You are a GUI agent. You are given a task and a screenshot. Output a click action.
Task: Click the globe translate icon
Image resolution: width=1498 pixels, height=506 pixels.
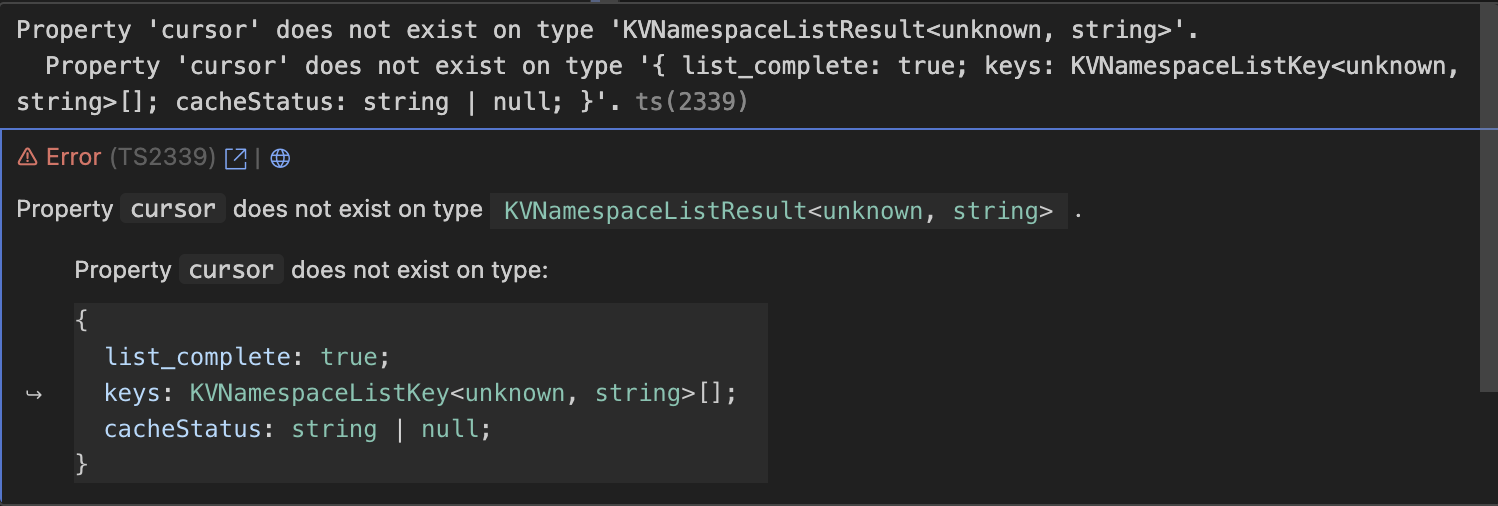pyautogui.click(x=280, y=158)
